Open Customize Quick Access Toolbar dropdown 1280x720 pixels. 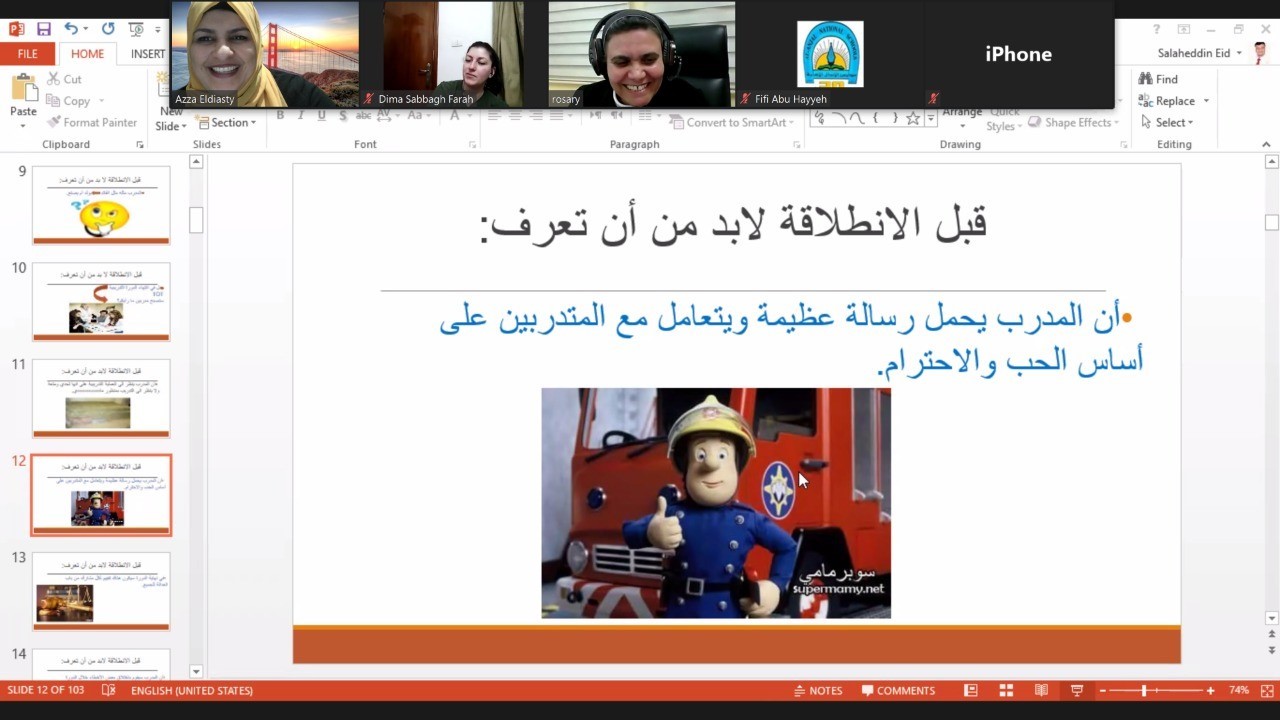coord(158,30)
